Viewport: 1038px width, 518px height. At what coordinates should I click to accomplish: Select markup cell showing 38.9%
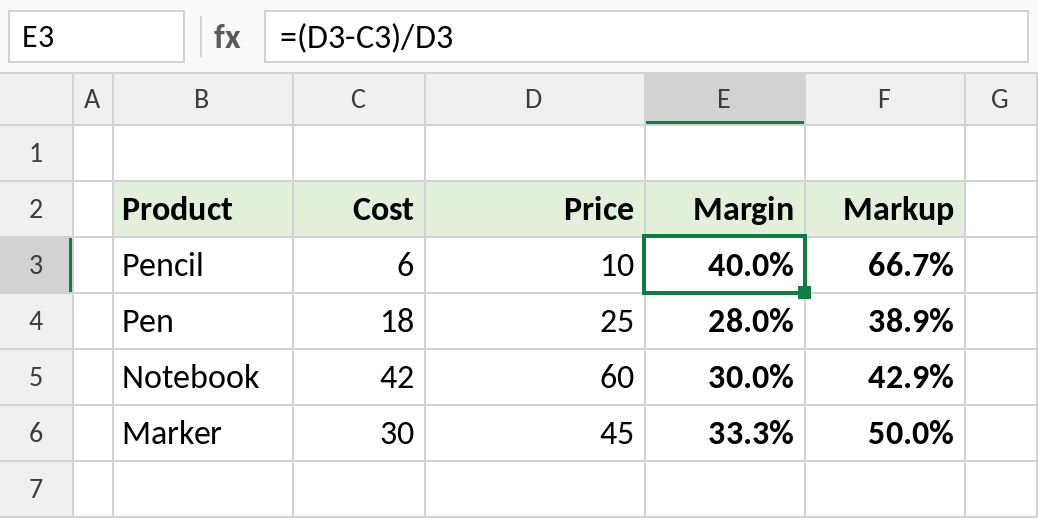[x=885, y=321]
